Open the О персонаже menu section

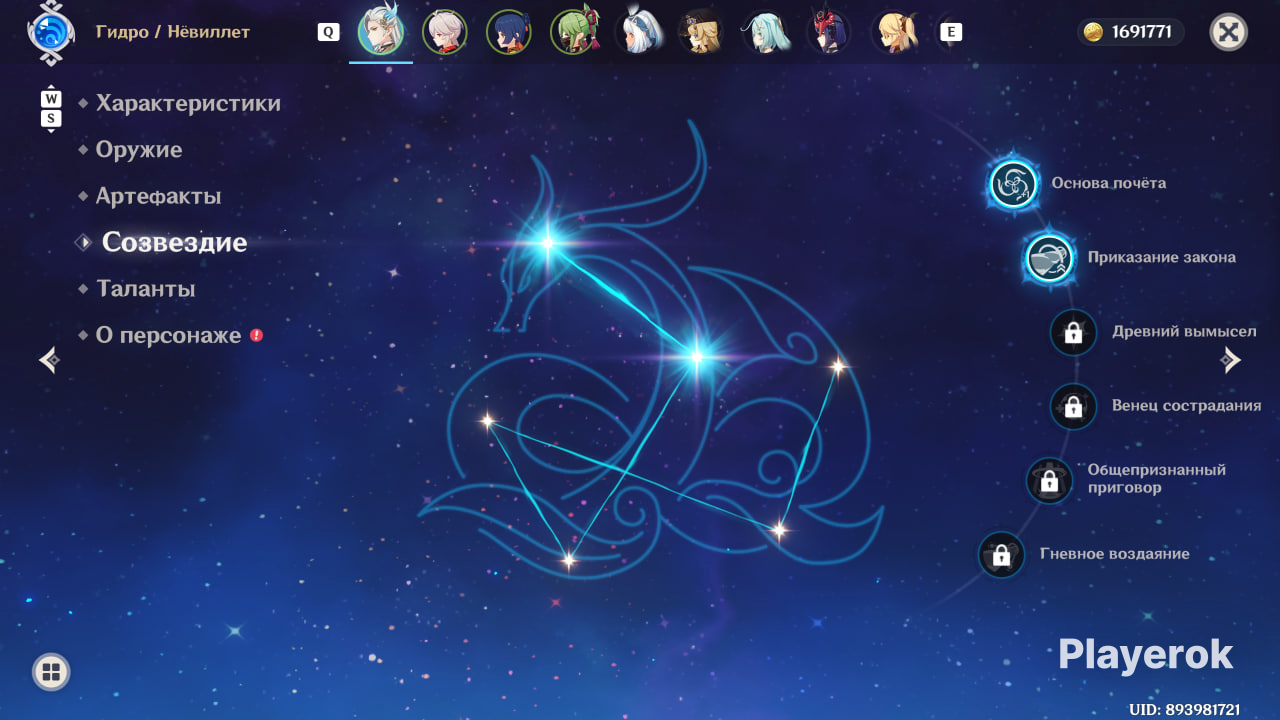168,335
